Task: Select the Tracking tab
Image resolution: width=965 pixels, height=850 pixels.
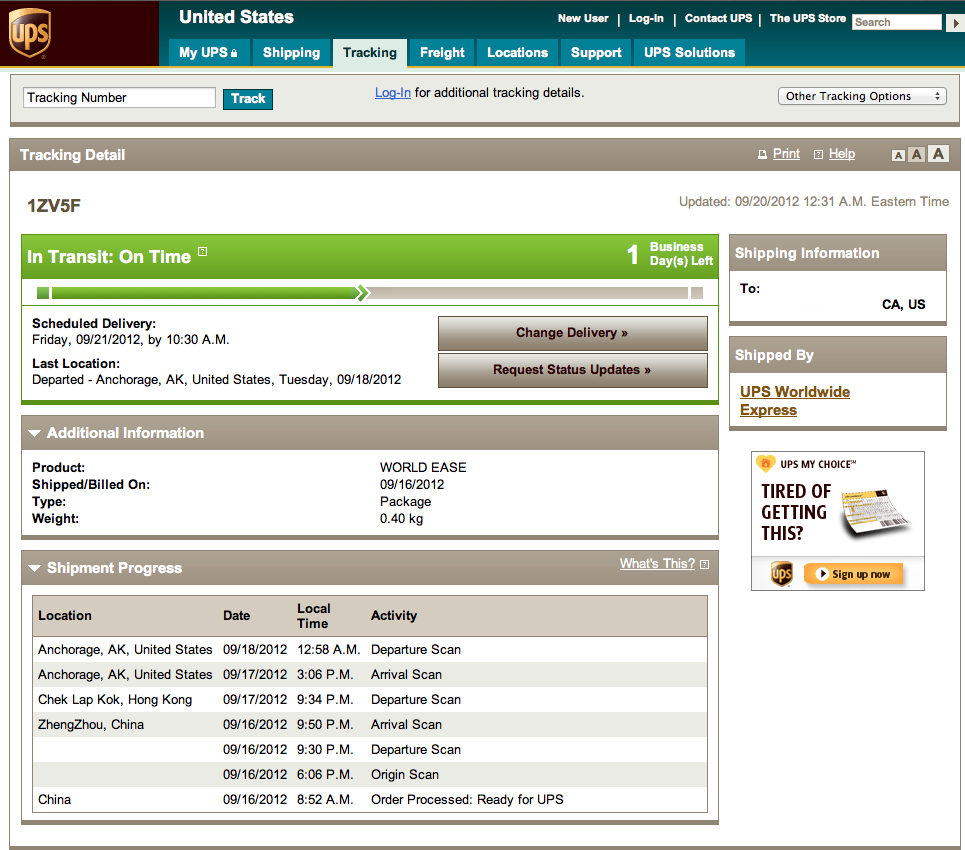Action: [370, 53]
